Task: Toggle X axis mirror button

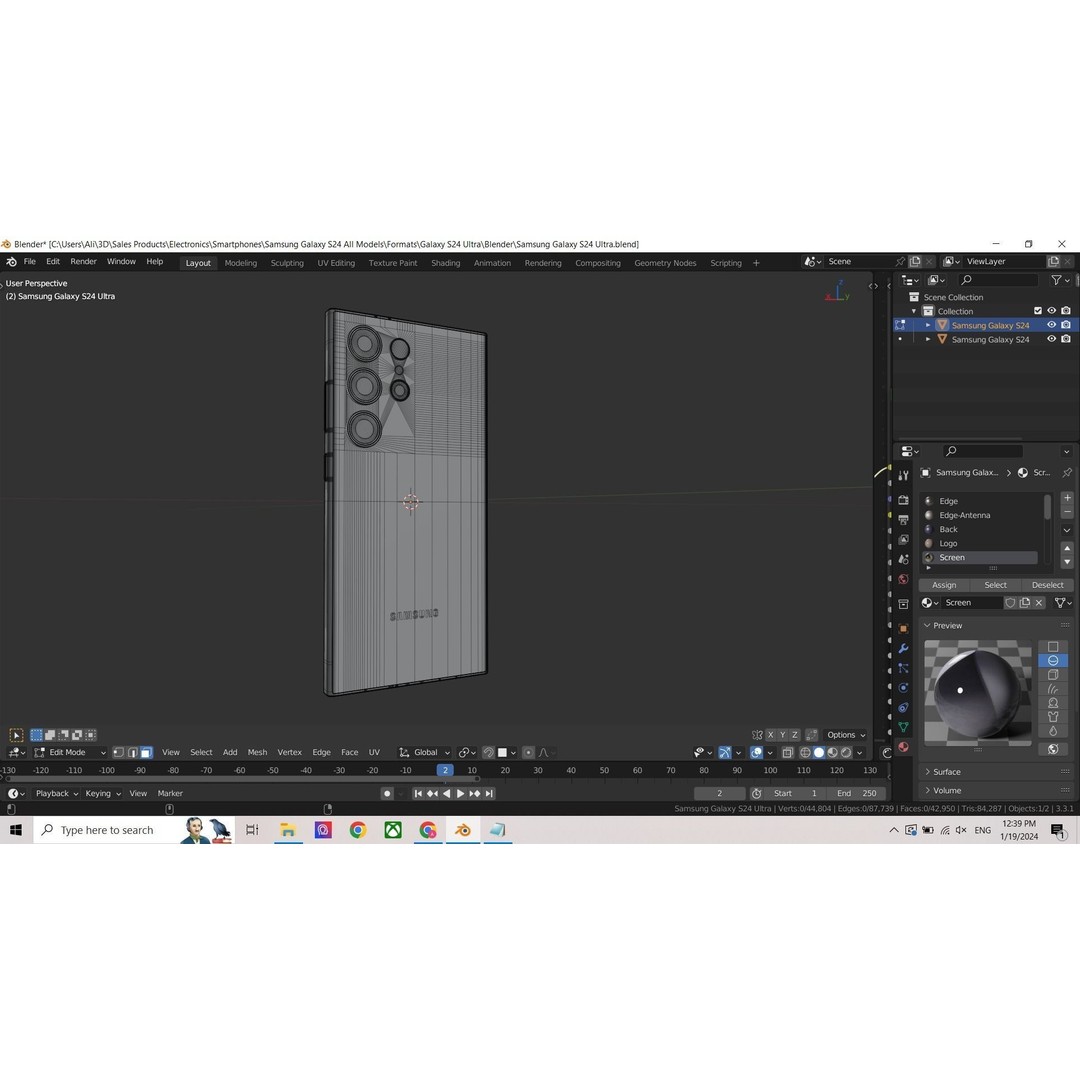Action: tap(771, 735)
